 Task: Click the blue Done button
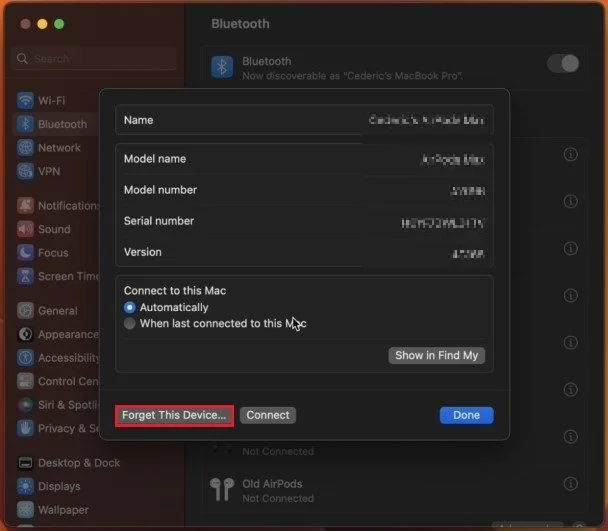coord(466,415)
